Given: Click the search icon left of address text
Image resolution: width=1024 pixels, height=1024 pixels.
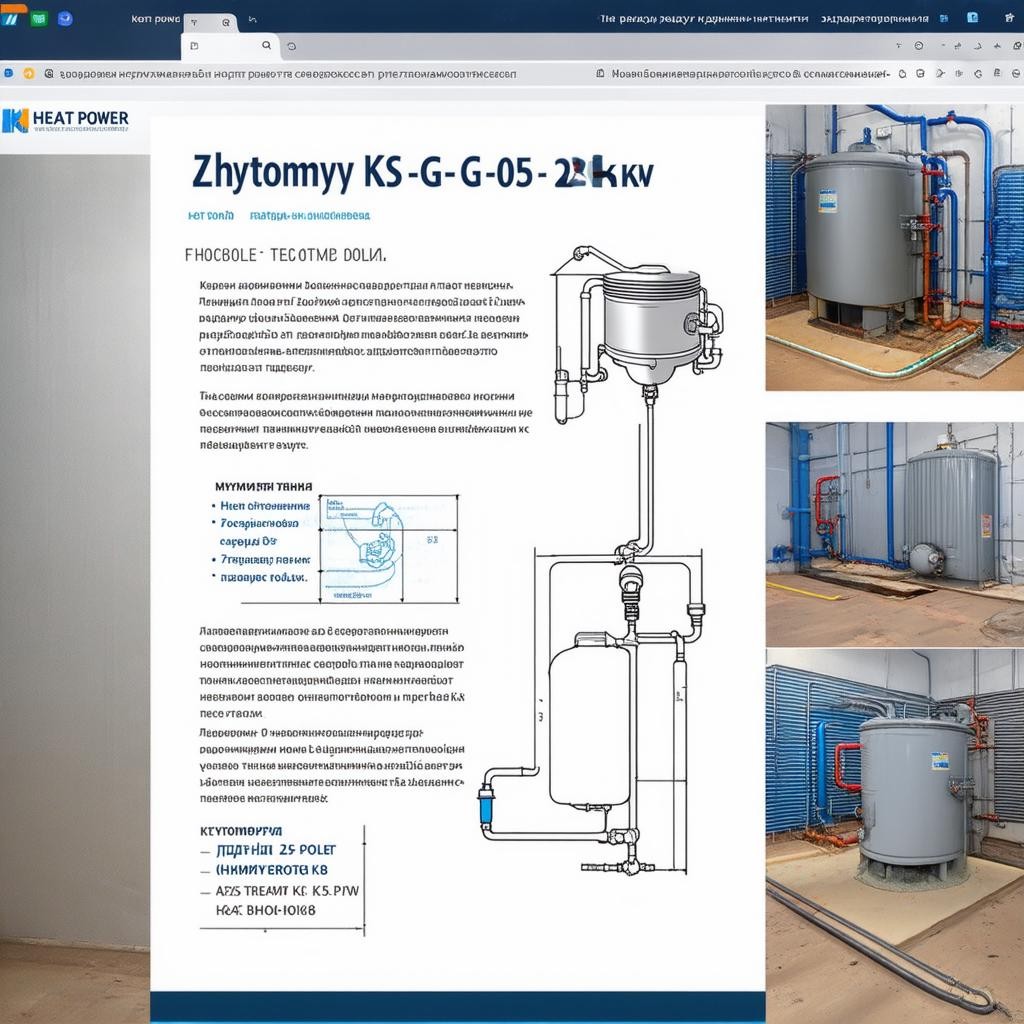Looking at the screenshot, I should 49,73.
